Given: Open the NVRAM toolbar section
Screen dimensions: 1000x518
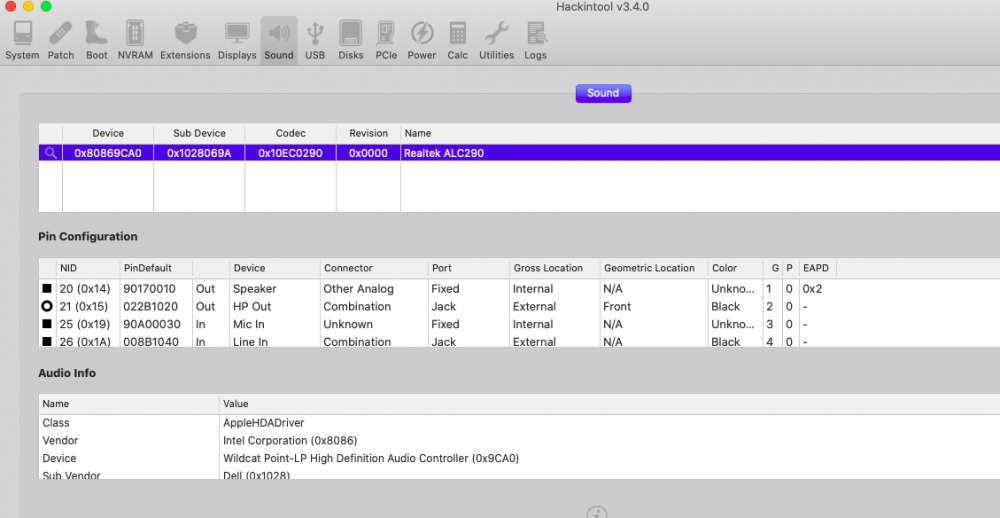Looking at the screenshot, I should point(135,40).
